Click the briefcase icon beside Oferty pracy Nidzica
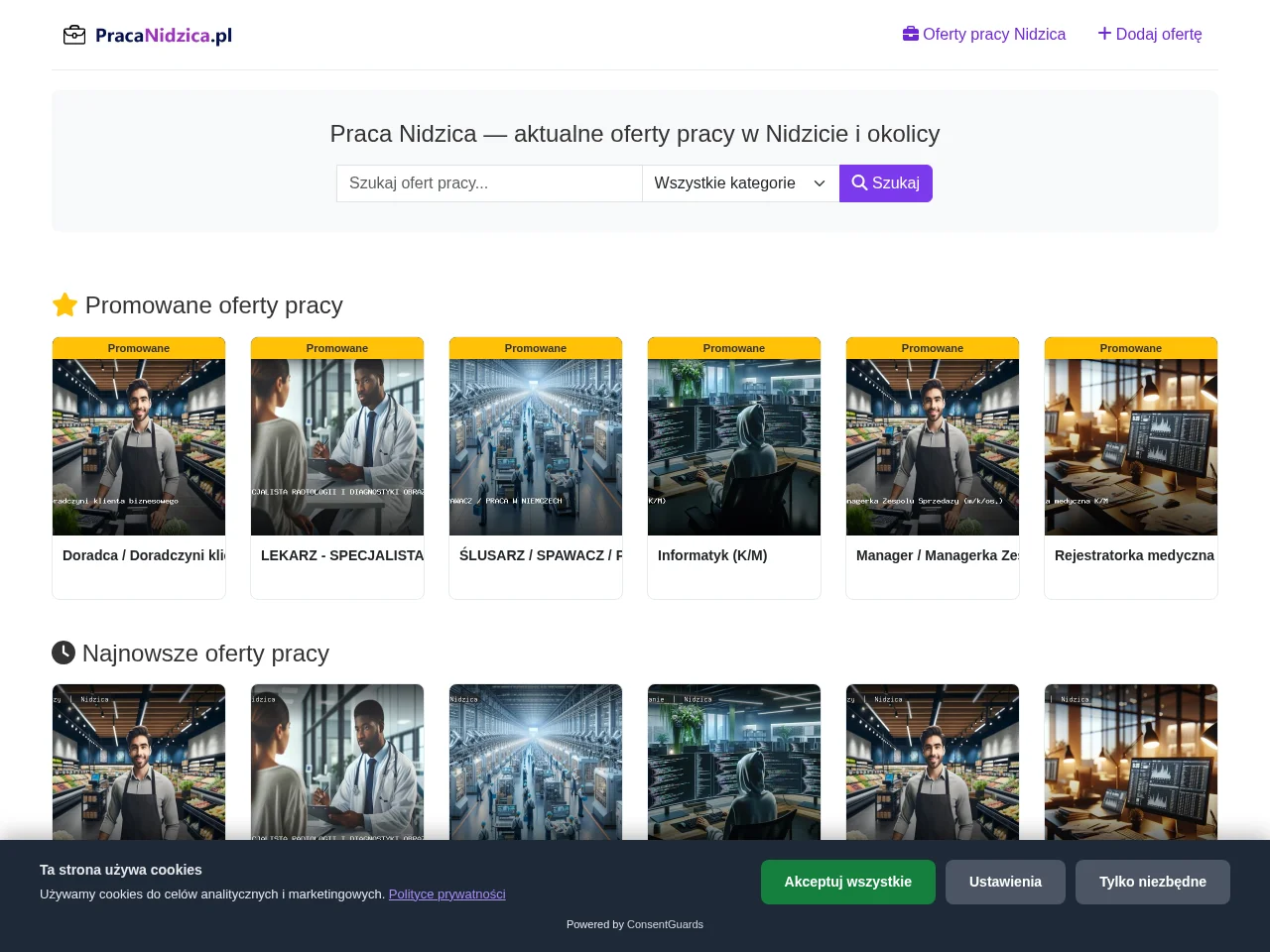This screenshot has height=952, width=1270. click(911, 34)
